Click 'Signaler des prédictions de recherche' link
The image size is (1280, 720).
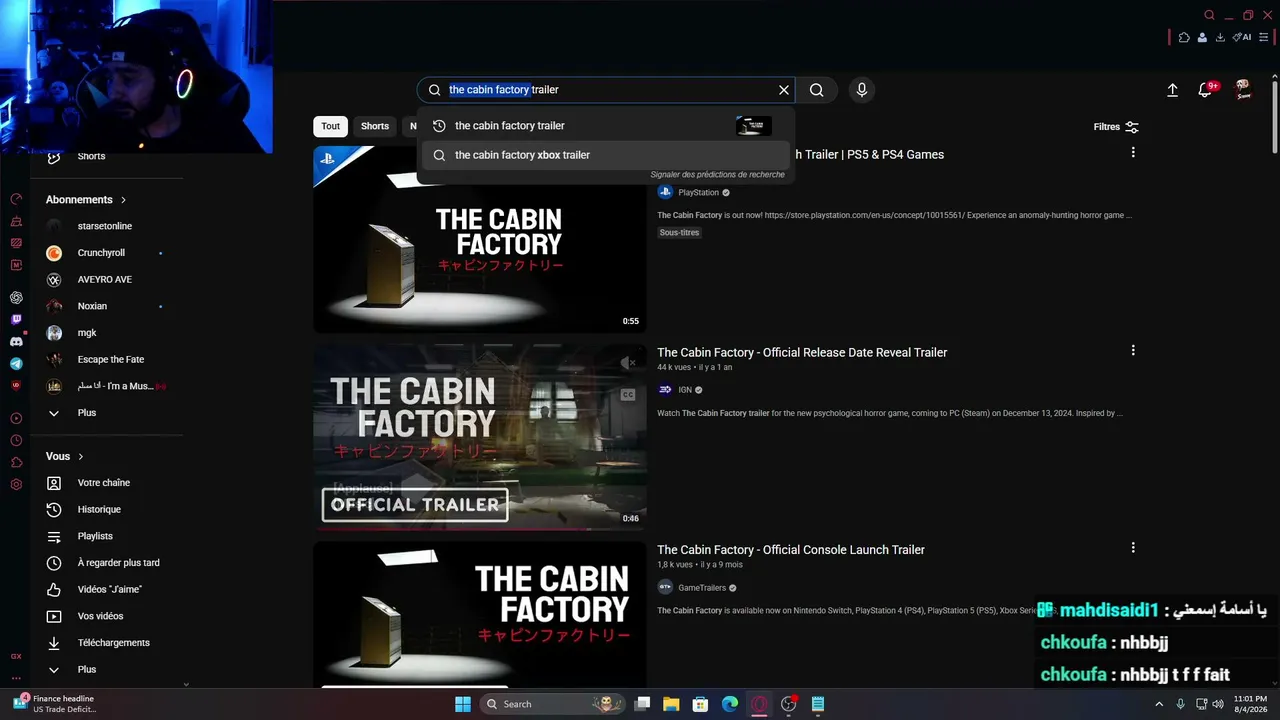coord(718,175)
